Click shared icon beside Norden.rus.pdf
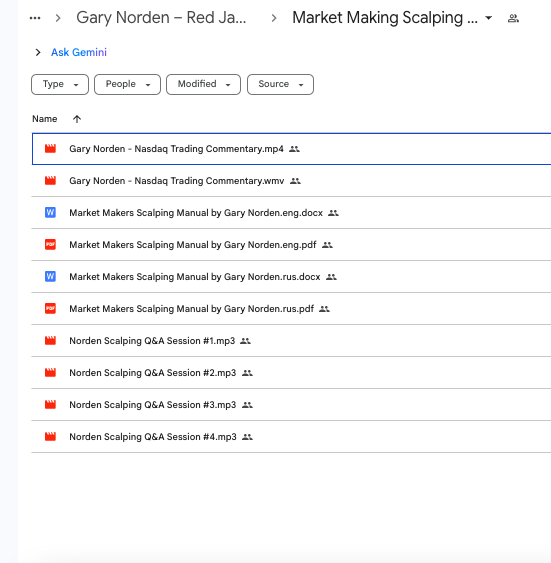 [x=324, y=309]
